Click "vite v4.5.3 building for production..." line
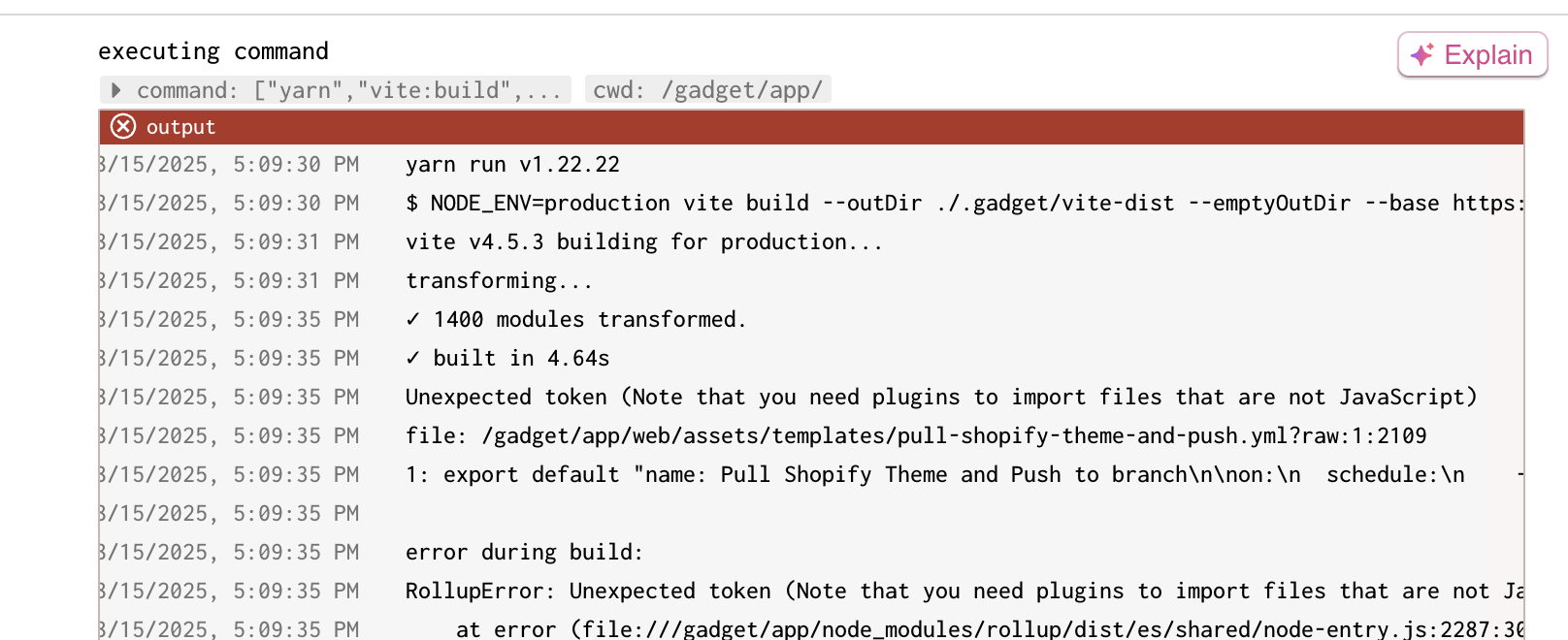Screen dimensions: 1568x640 (x=644, y=242)
